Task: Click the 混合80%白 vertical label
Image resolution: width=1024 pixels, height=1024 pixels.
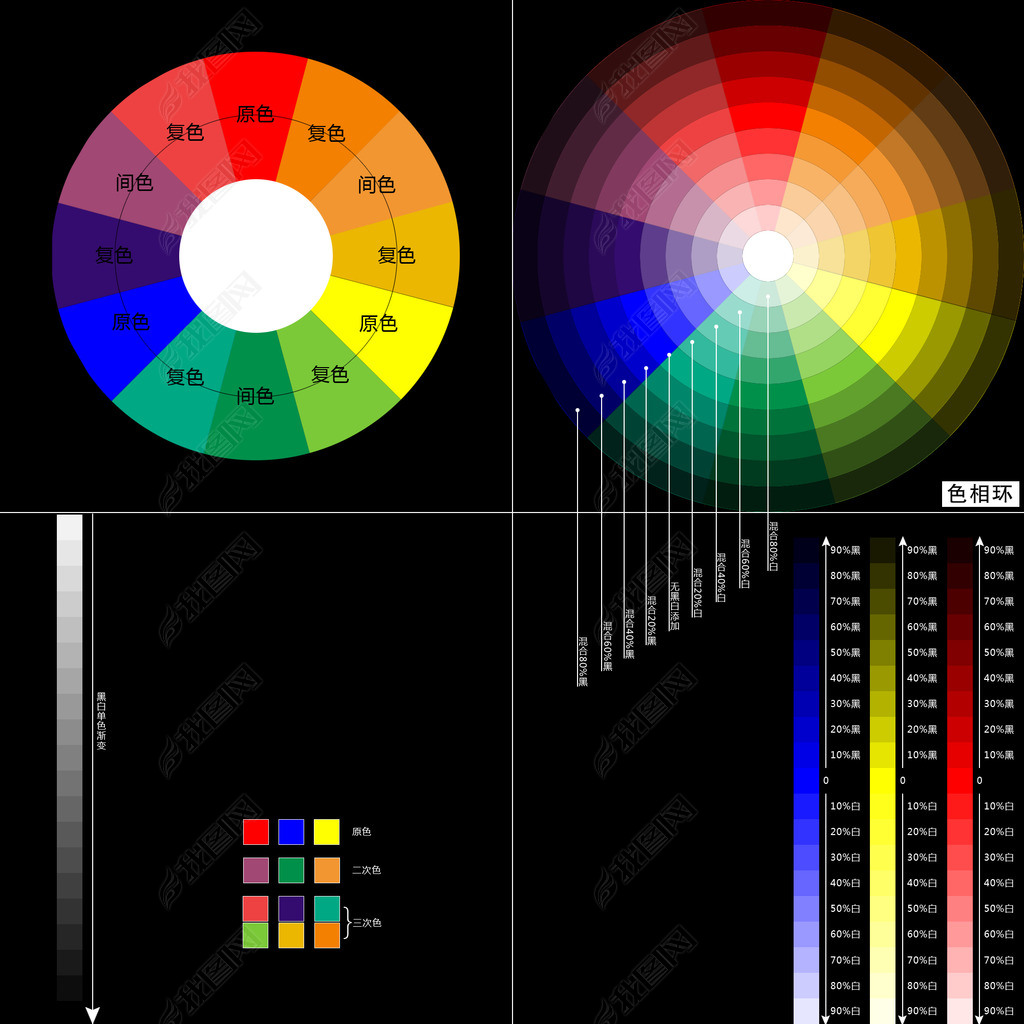Action: (773, 546)
